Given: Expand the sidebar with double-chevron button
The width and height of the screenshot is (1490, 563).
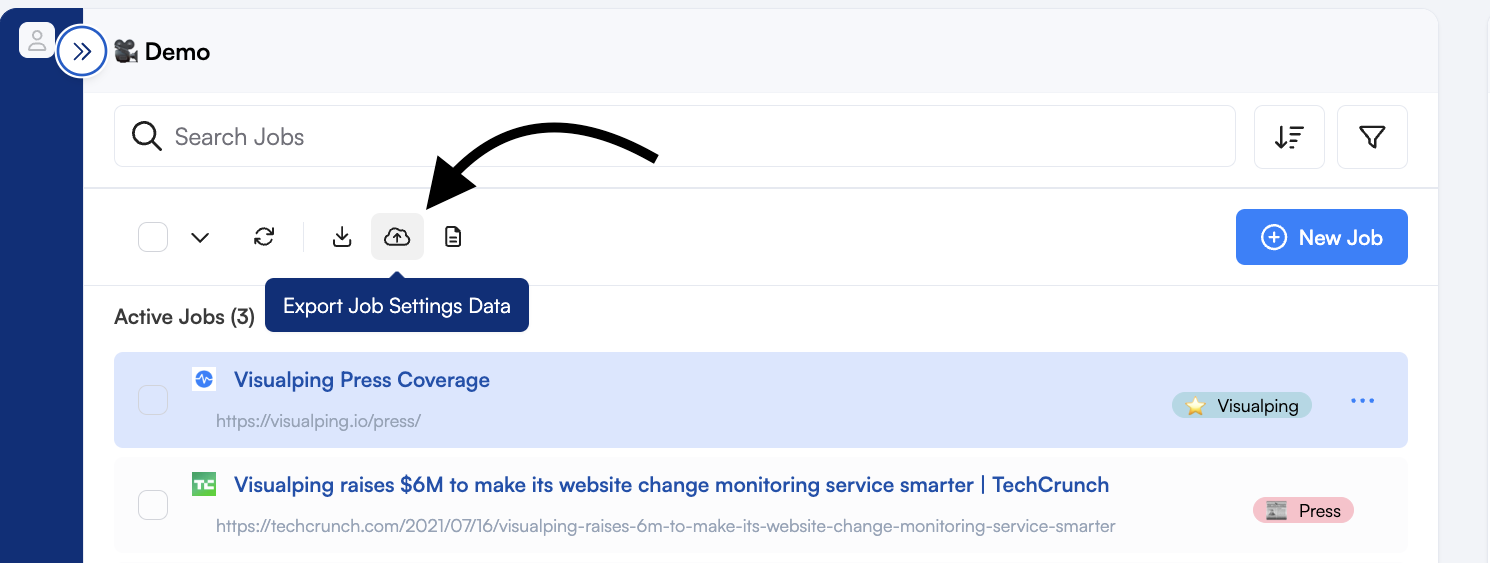Looking at the screenshot, I should click(x=82, y=51).
